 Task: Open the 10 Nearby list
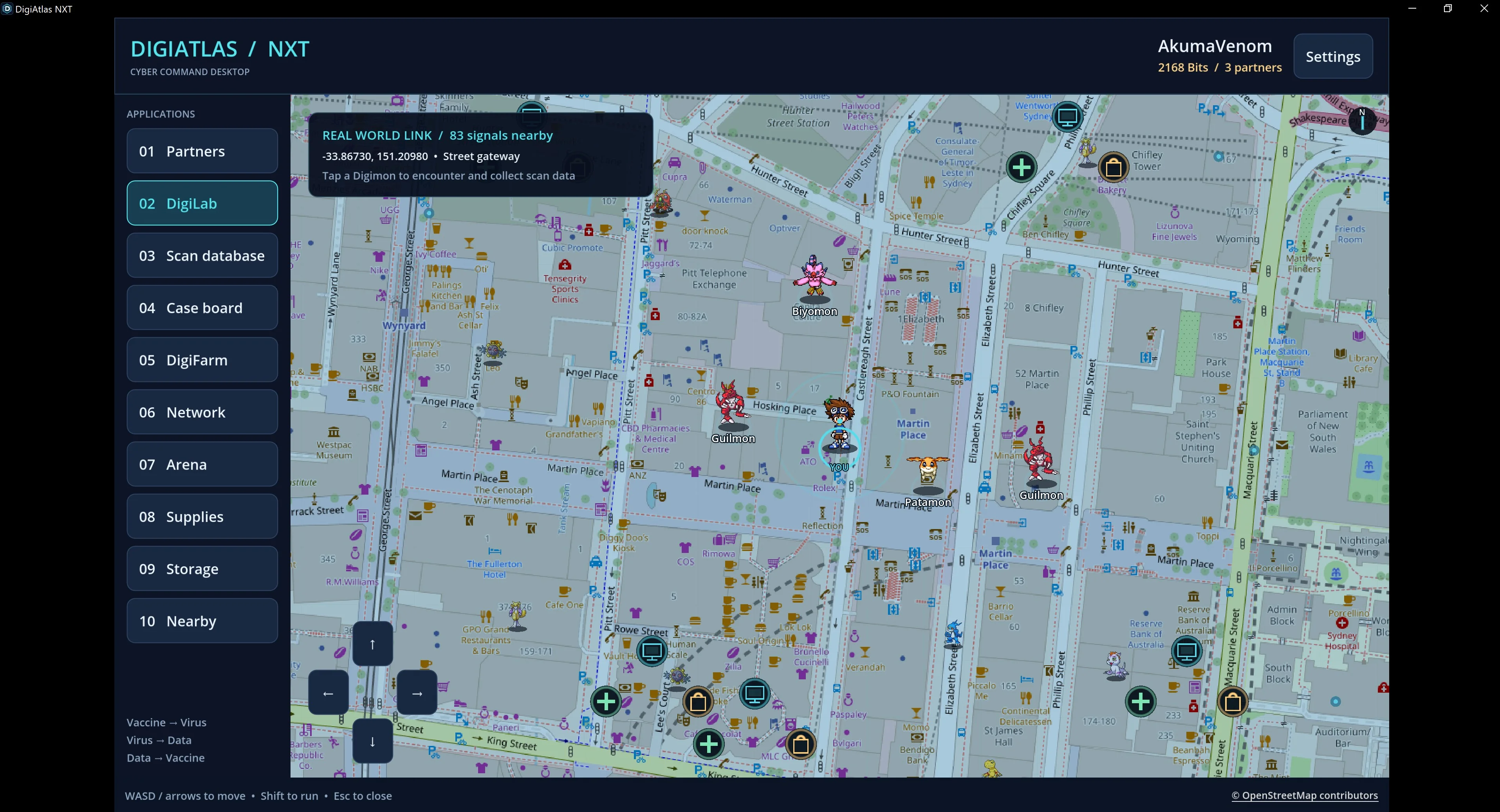(202, 621)
